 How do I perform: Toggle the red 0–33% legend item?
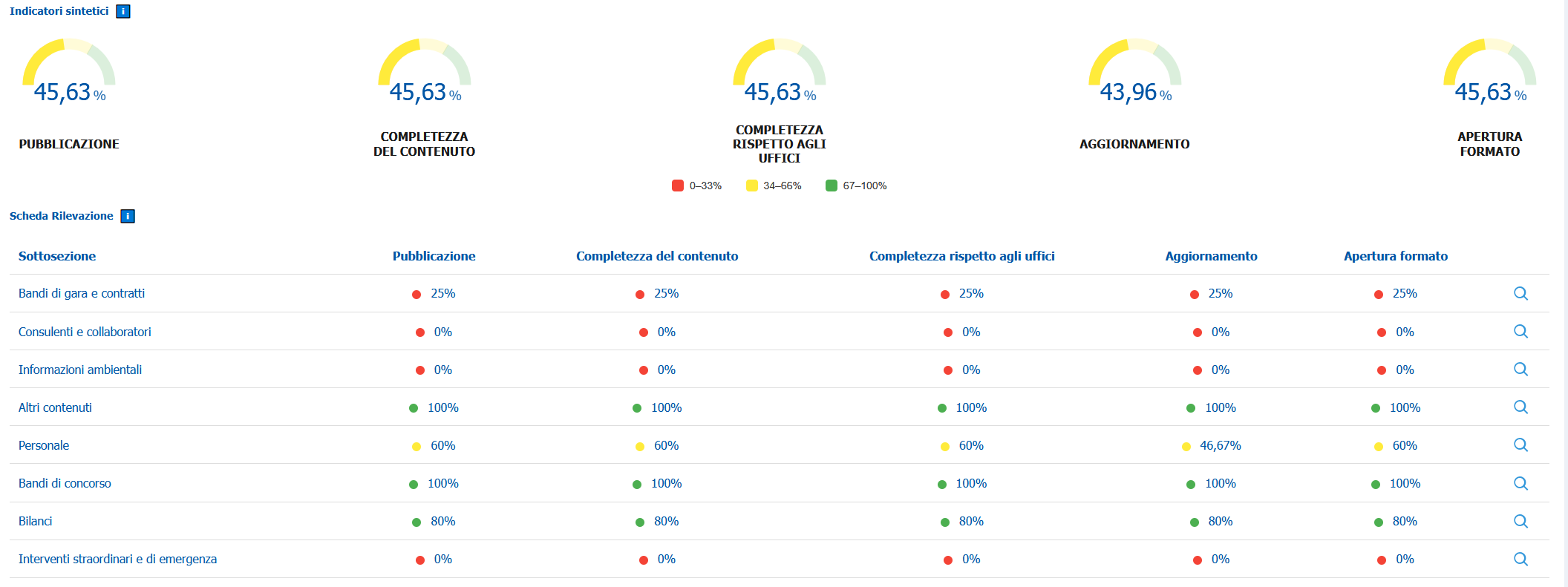(x=696, y=186)
